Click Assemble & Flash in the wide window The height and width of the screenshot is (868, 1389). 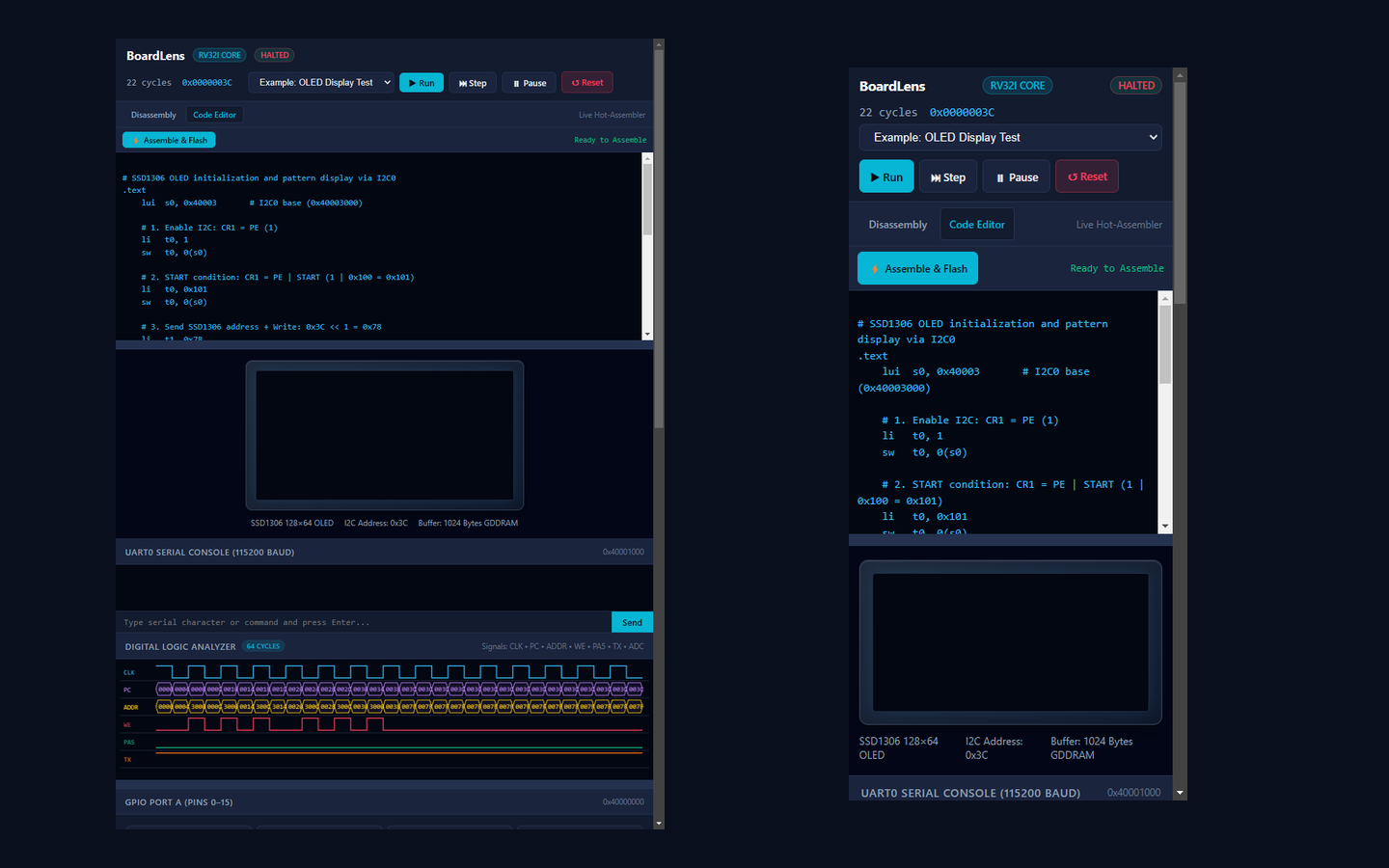[169, 140]
